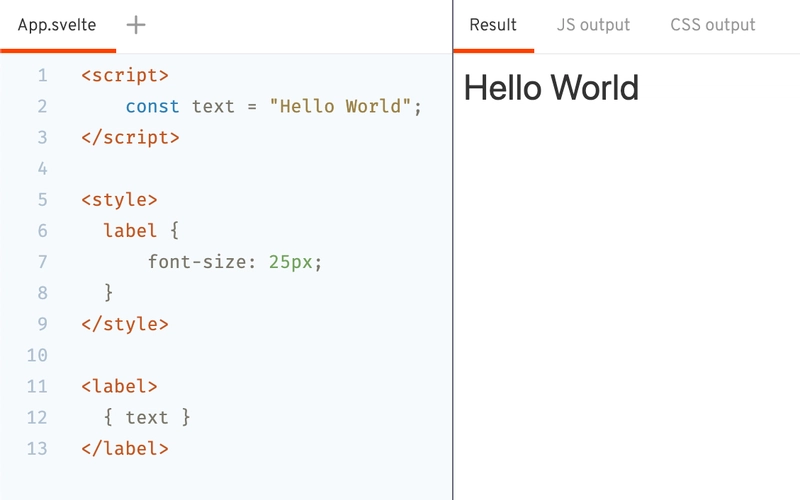Click the closing </label> tag
Viewport: 800px width, 500px height.
tap(125, 449)
